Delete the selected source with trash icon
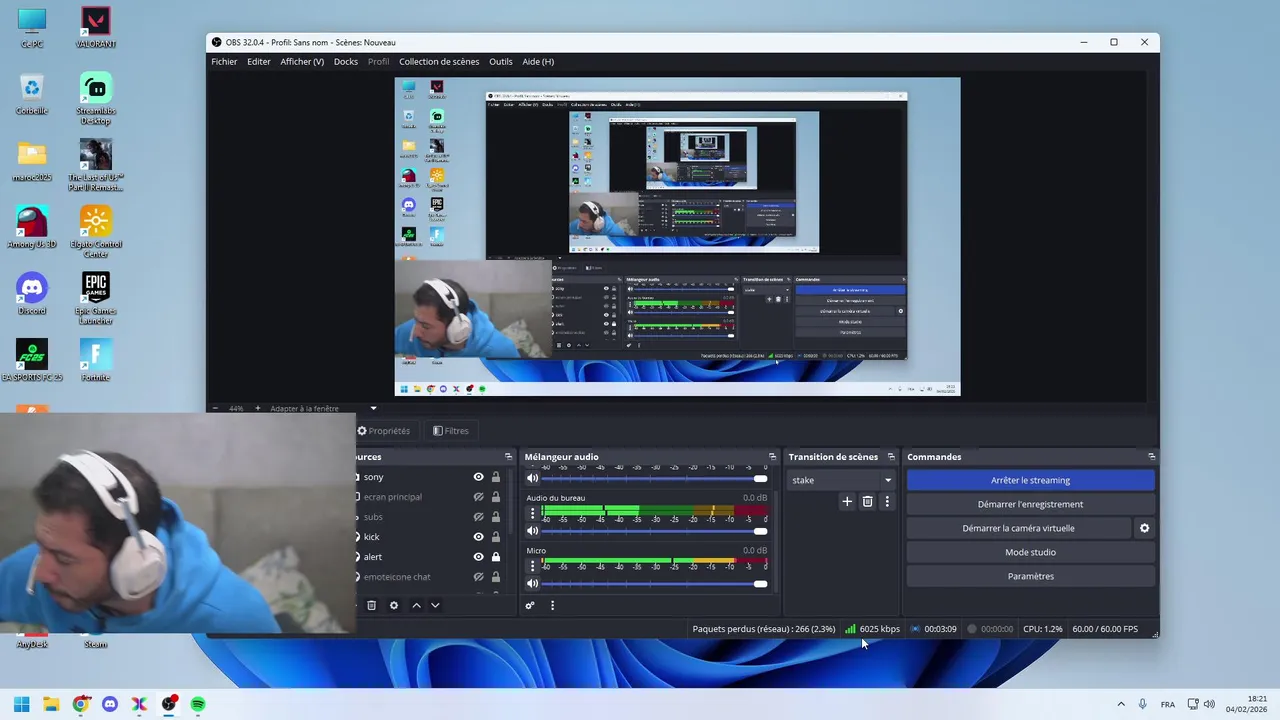This screenshot has height=720, width=1280. tap(372, 605)
